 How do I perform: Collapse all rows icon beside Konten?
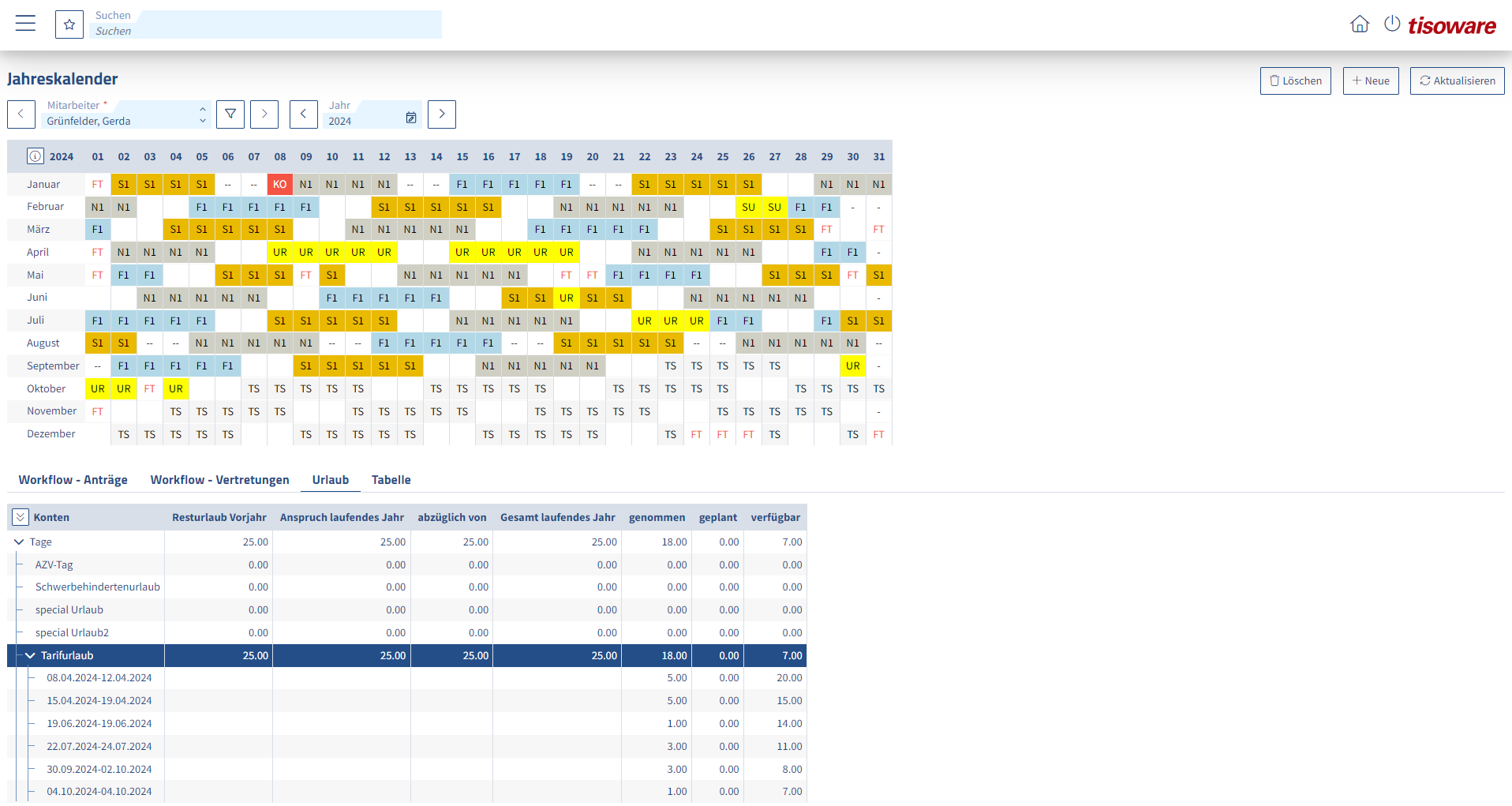tap(21, 517)
